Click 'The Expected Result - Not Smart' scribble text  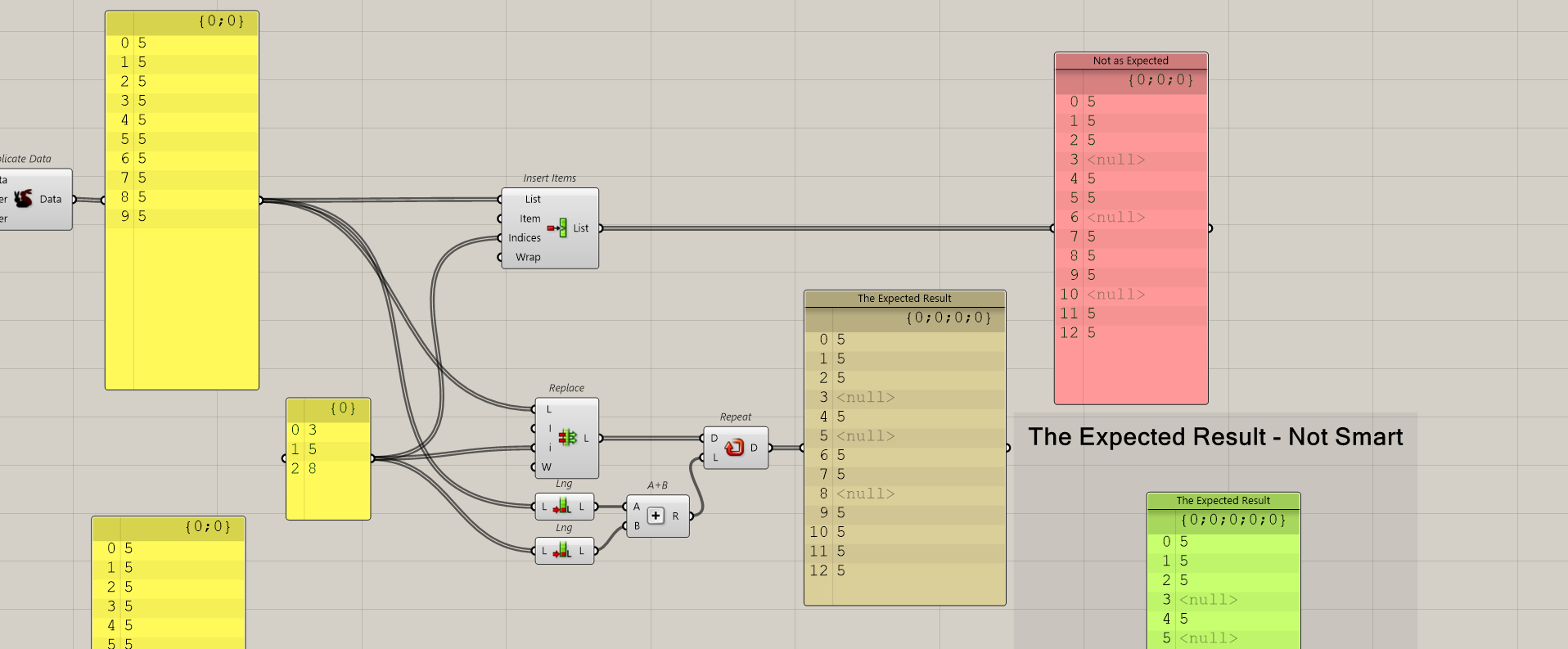point(1215,437)
